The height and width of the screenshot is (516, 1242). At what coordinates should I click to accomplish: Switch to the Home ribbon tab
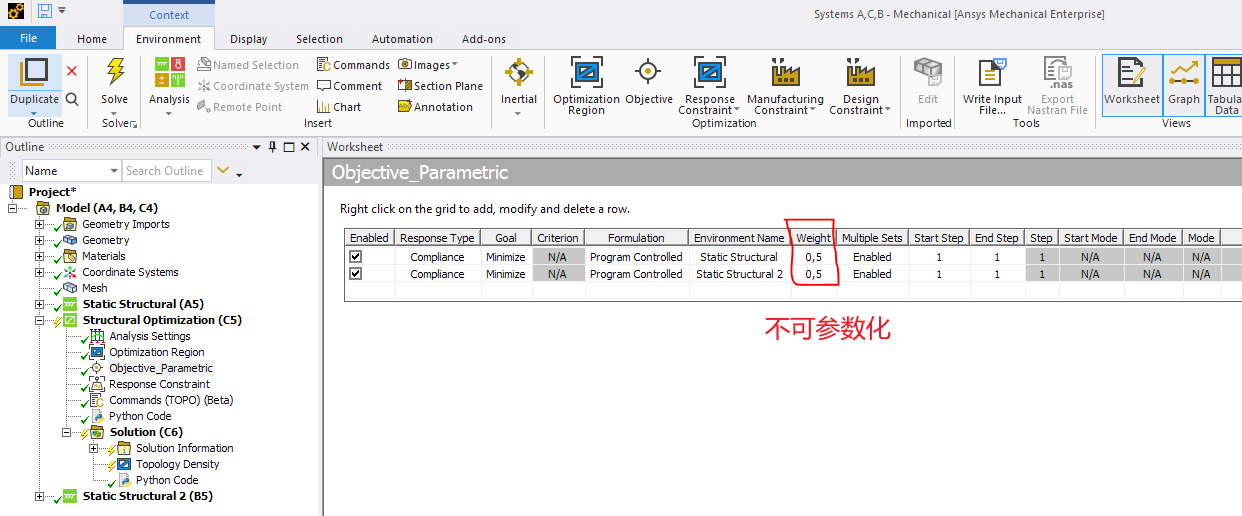click(x=92, y=39)
